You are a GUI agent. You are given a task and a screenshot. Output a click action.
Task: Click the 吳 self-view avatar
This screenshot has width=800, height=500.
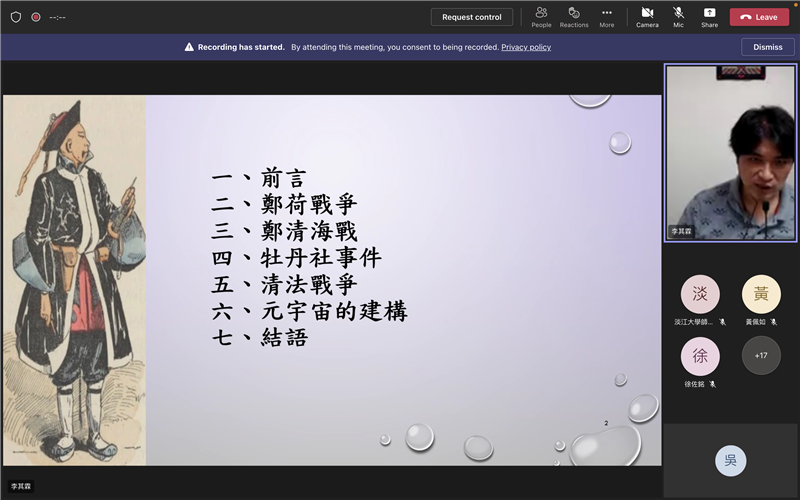point(731,460)
